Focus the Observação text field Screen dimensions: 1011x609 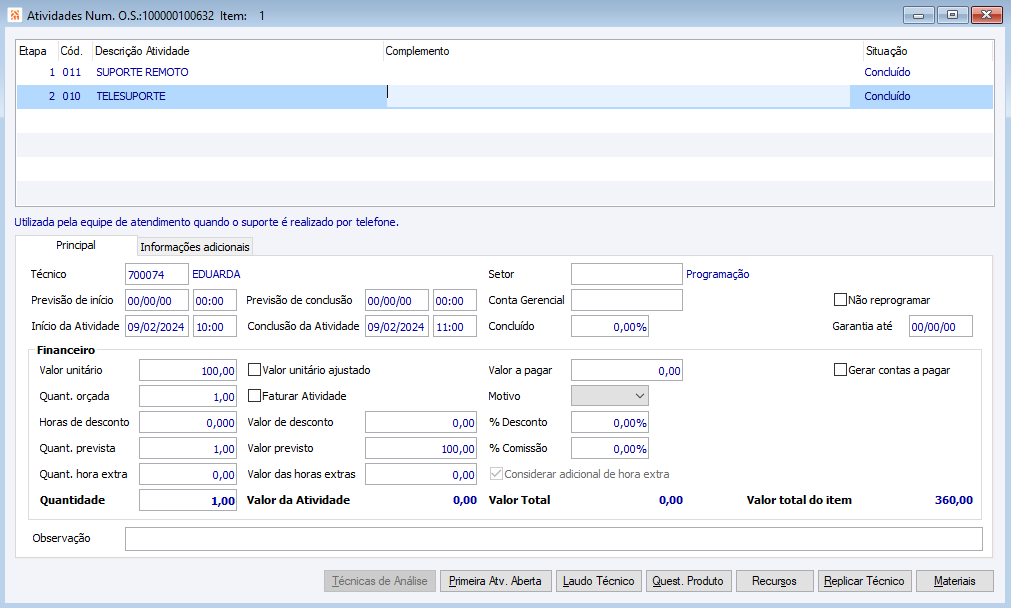[553, 539]
